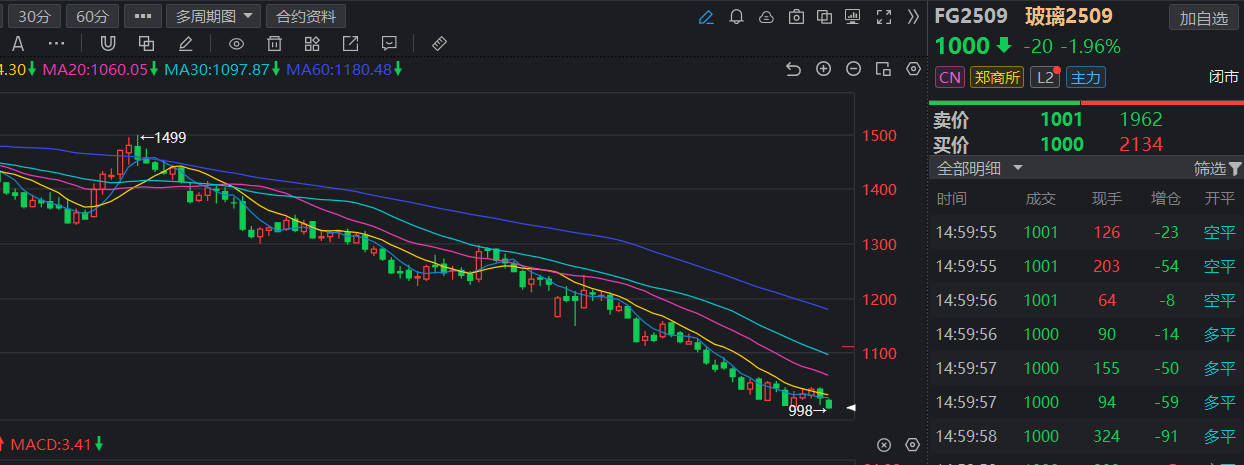Click the 卖价 1001 quote row

[1086, 120]
